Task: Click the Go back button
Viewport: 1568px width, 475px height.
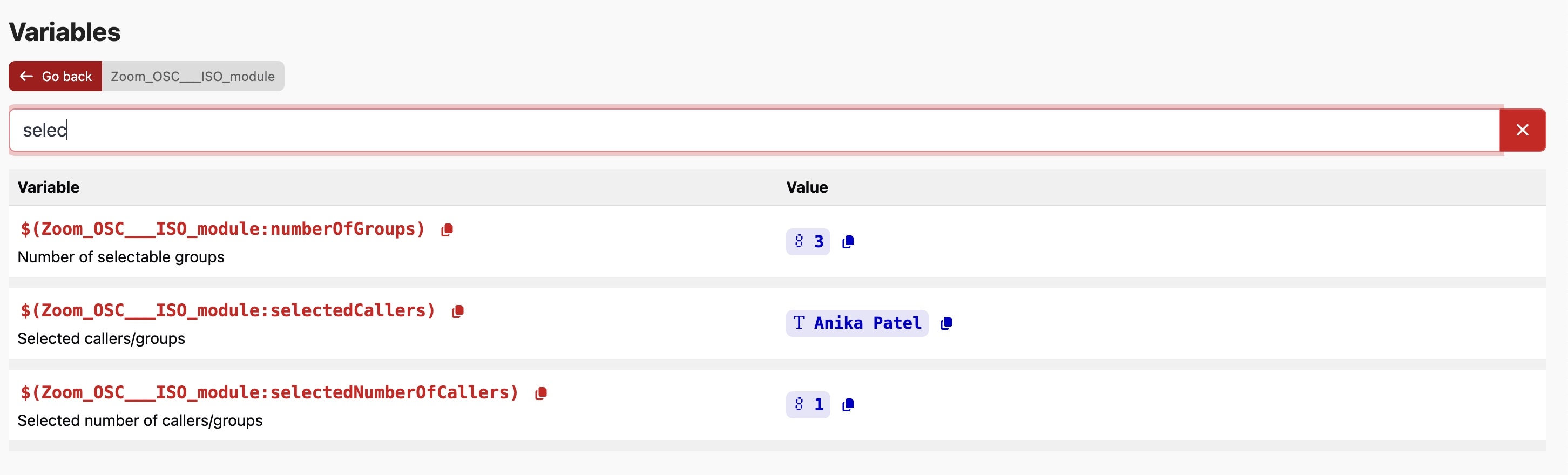Action: [56, 76]
